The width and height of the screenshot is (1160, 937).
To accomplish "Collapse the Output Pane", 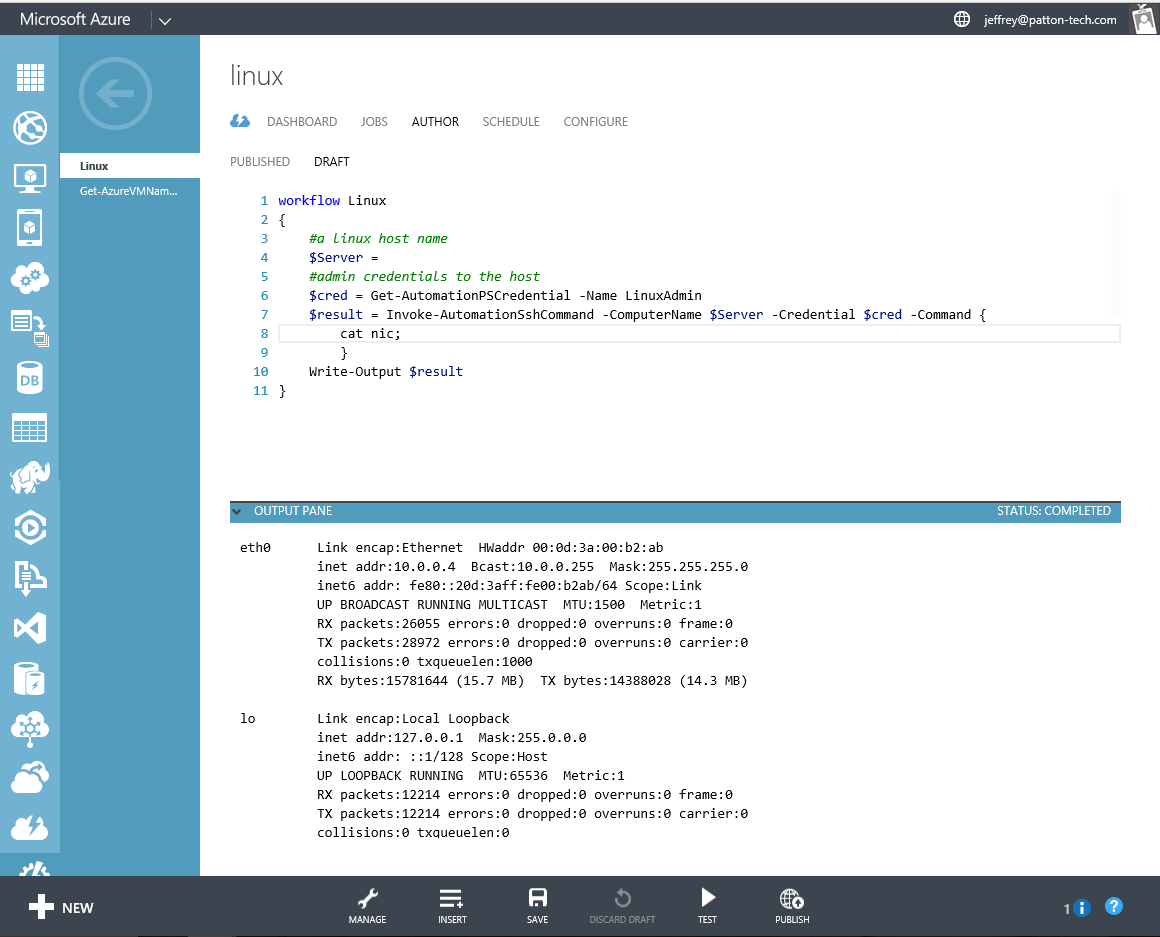I will point(237,511).
